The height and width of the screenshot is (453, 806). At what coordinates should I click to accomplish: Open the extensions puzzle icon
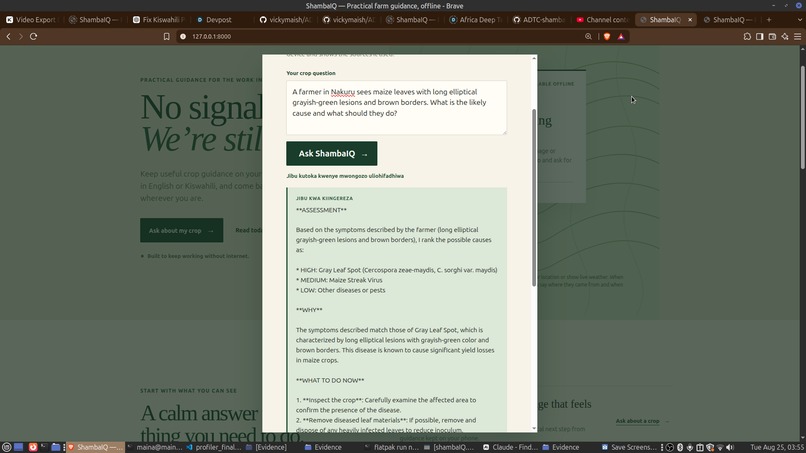click(747, 37)
